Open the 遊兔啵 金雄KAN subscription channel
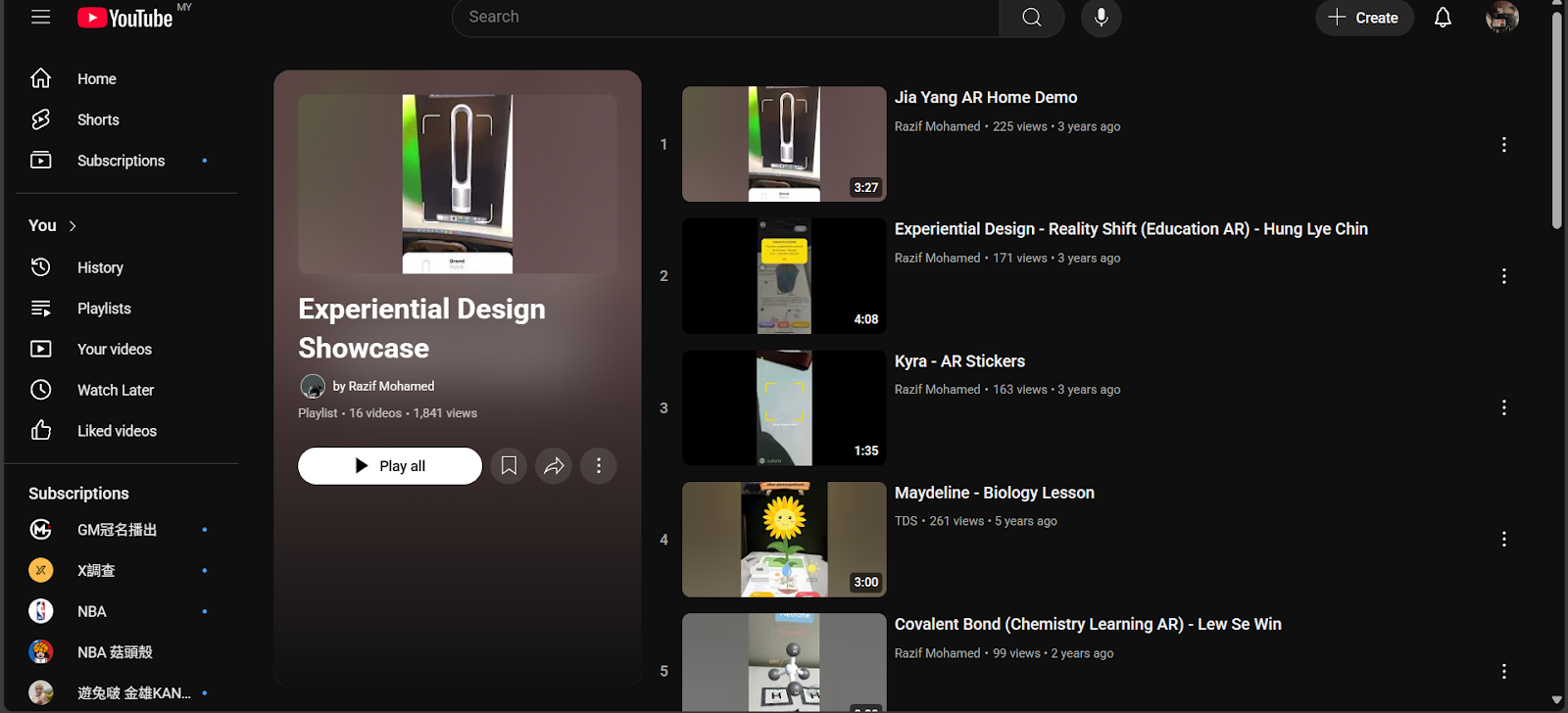1568x713 pixels. [126, 693]
